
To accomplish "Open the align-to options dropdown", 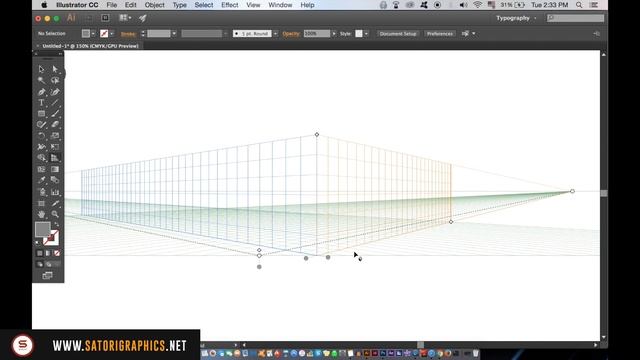I will 473,33.
